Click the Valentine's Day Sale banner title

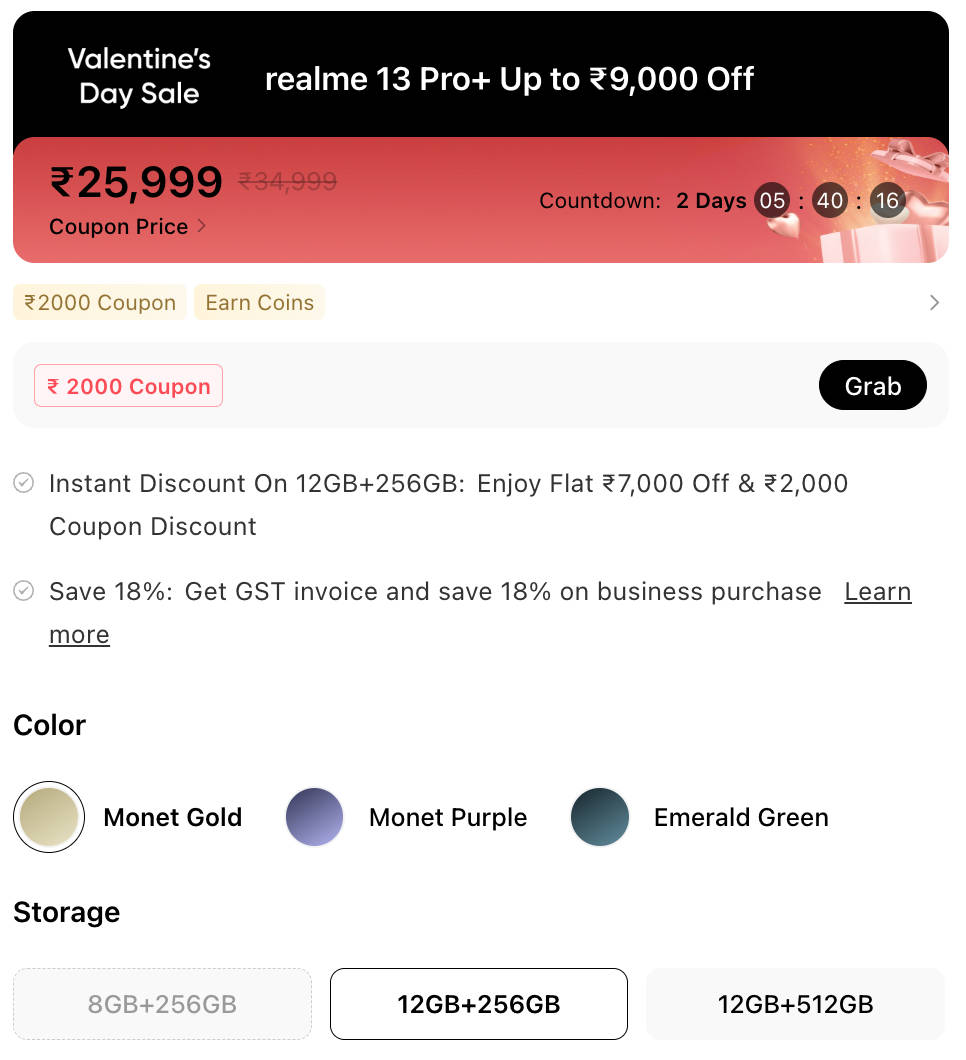tap(139, 77)
